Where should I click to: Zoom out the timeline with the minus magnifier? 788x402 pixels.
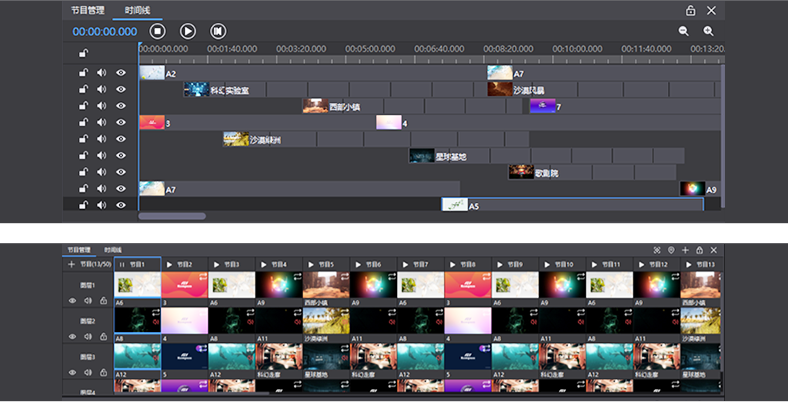click(x=684, y=31)
